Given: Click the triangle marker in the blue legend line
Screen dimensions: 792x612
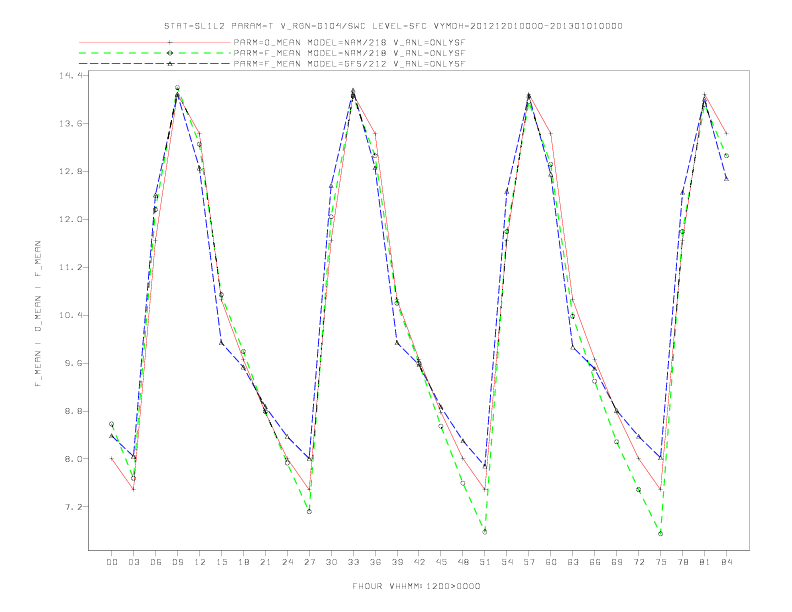Looking at the screenshot, I should [x=170, y=64].
